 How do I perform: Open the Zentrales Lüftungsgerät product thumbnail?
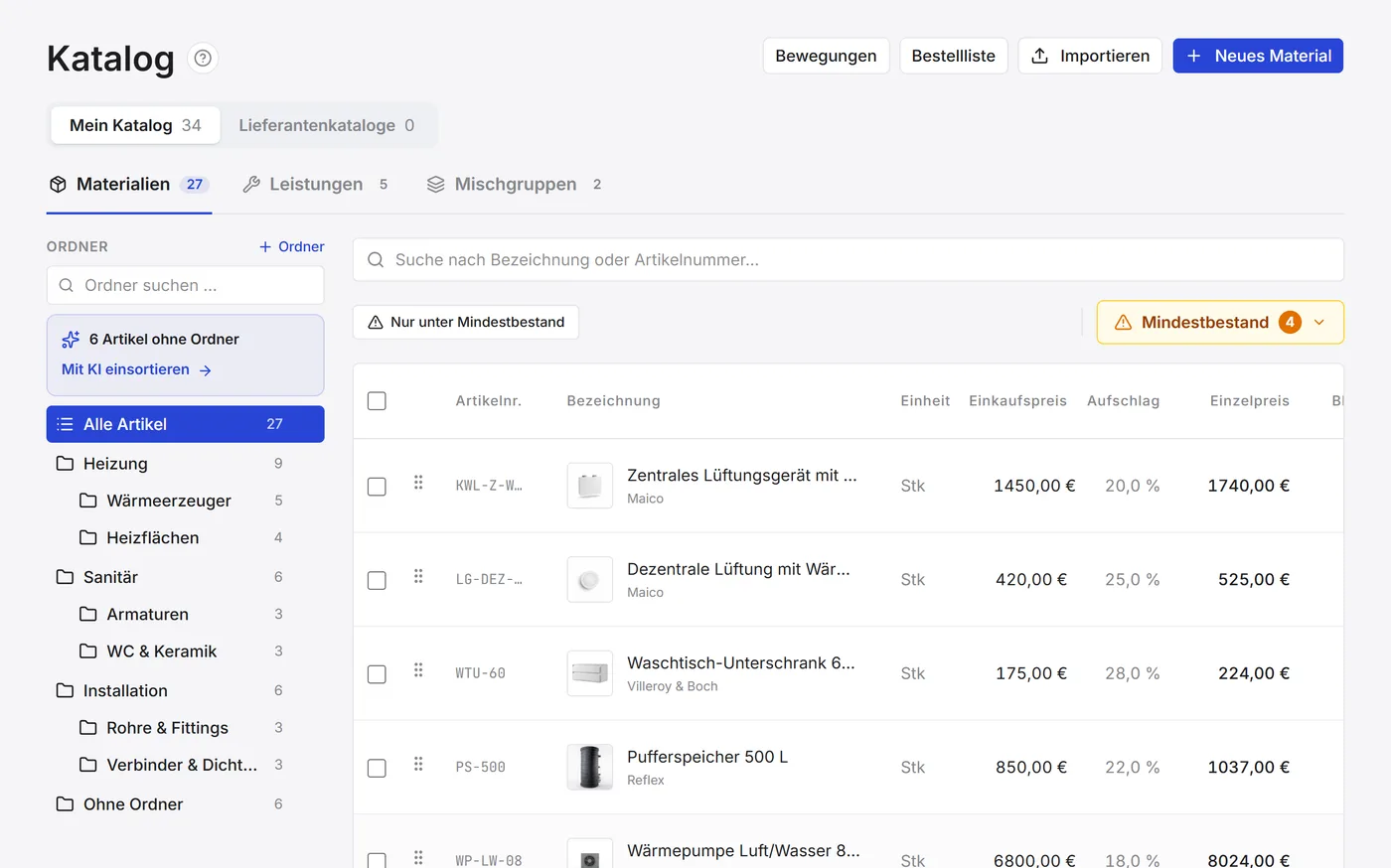pyautogui.click(x=590, y=486)
